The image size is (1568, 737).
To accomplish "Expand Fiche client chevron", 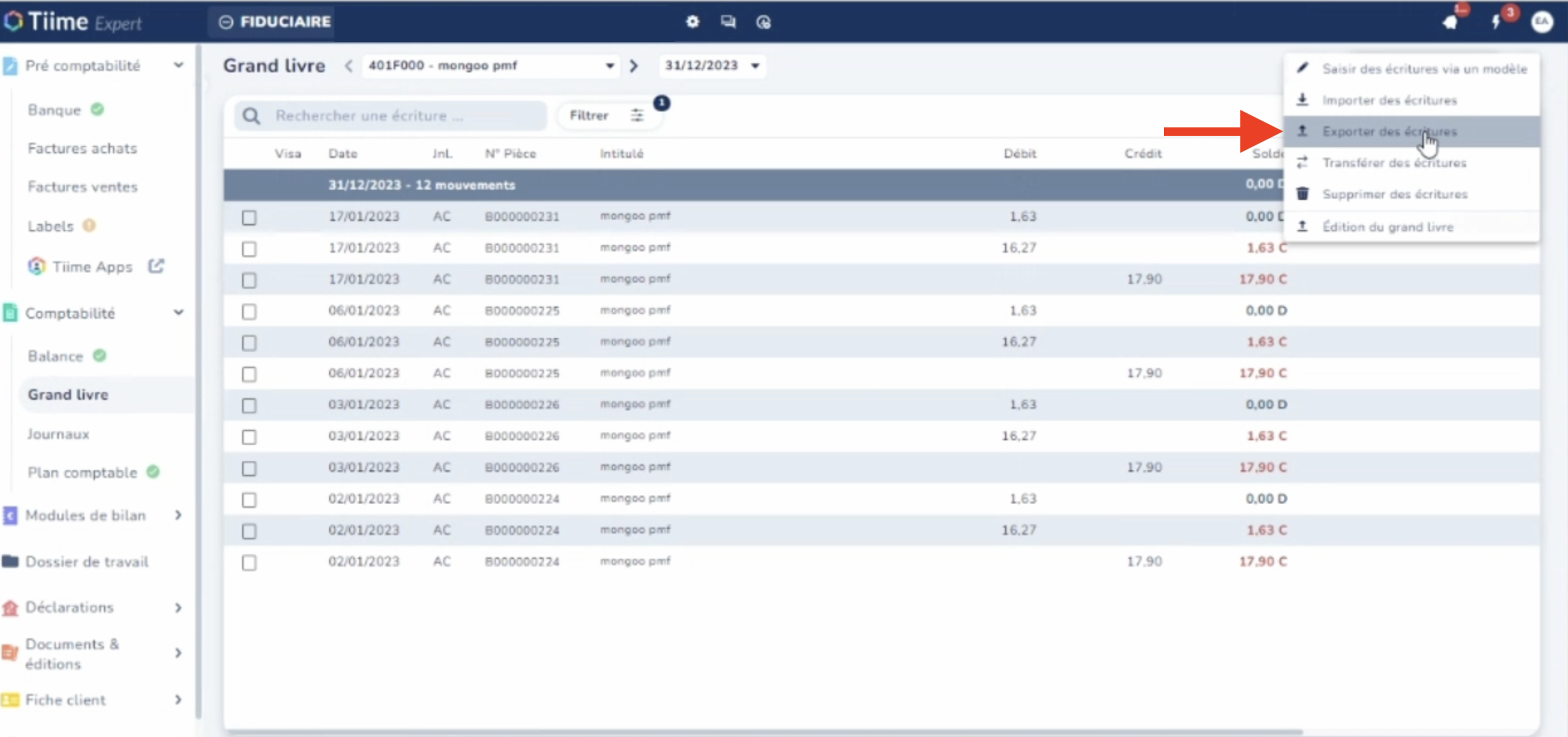I will 178,700.
